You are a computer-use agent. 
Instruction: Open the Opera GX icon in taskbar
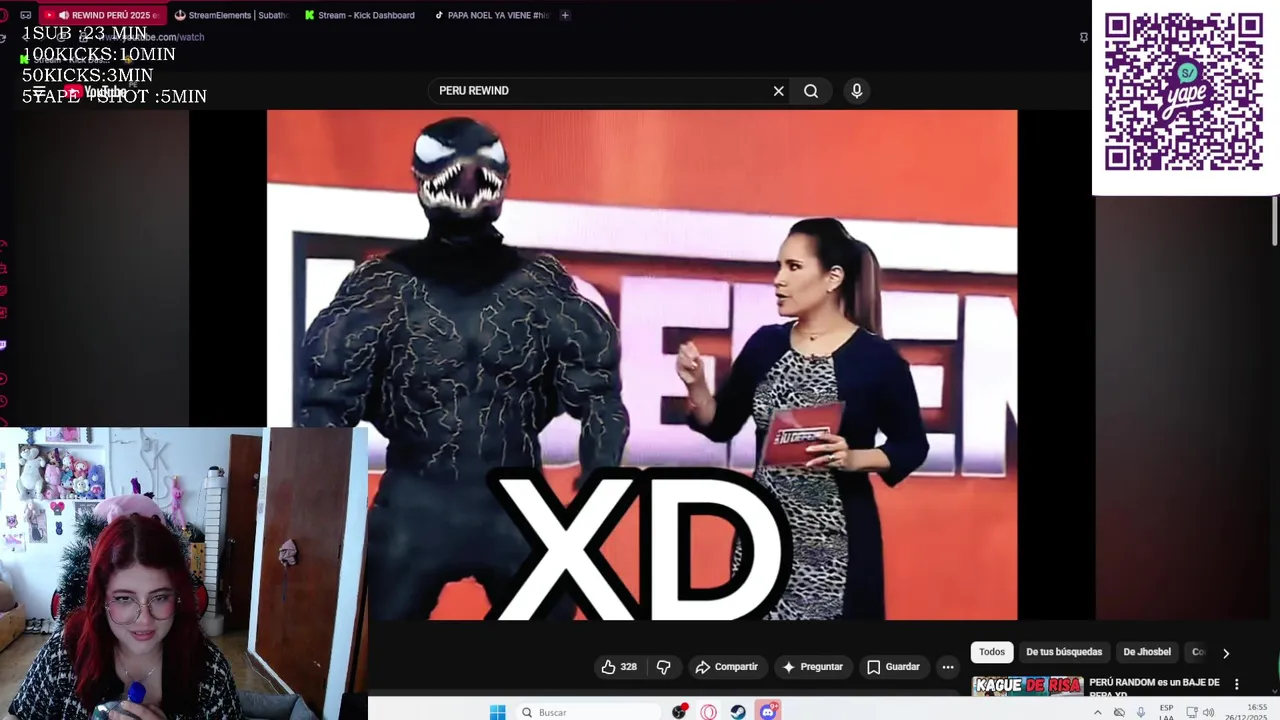click(x=708, y=712)
